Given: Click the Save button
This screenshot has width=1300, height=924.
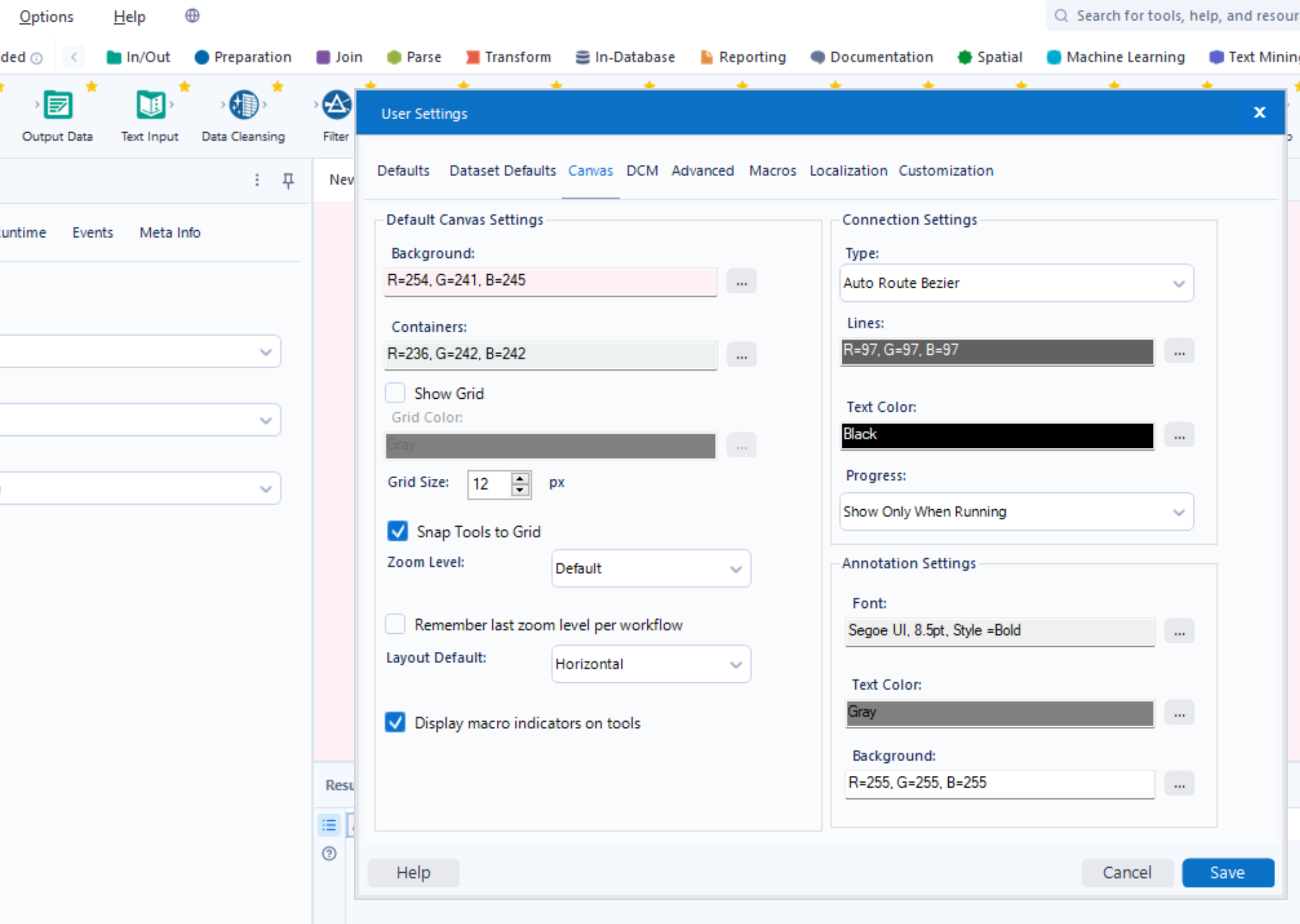Looking at the screenshot, I should coord(1227,872).
